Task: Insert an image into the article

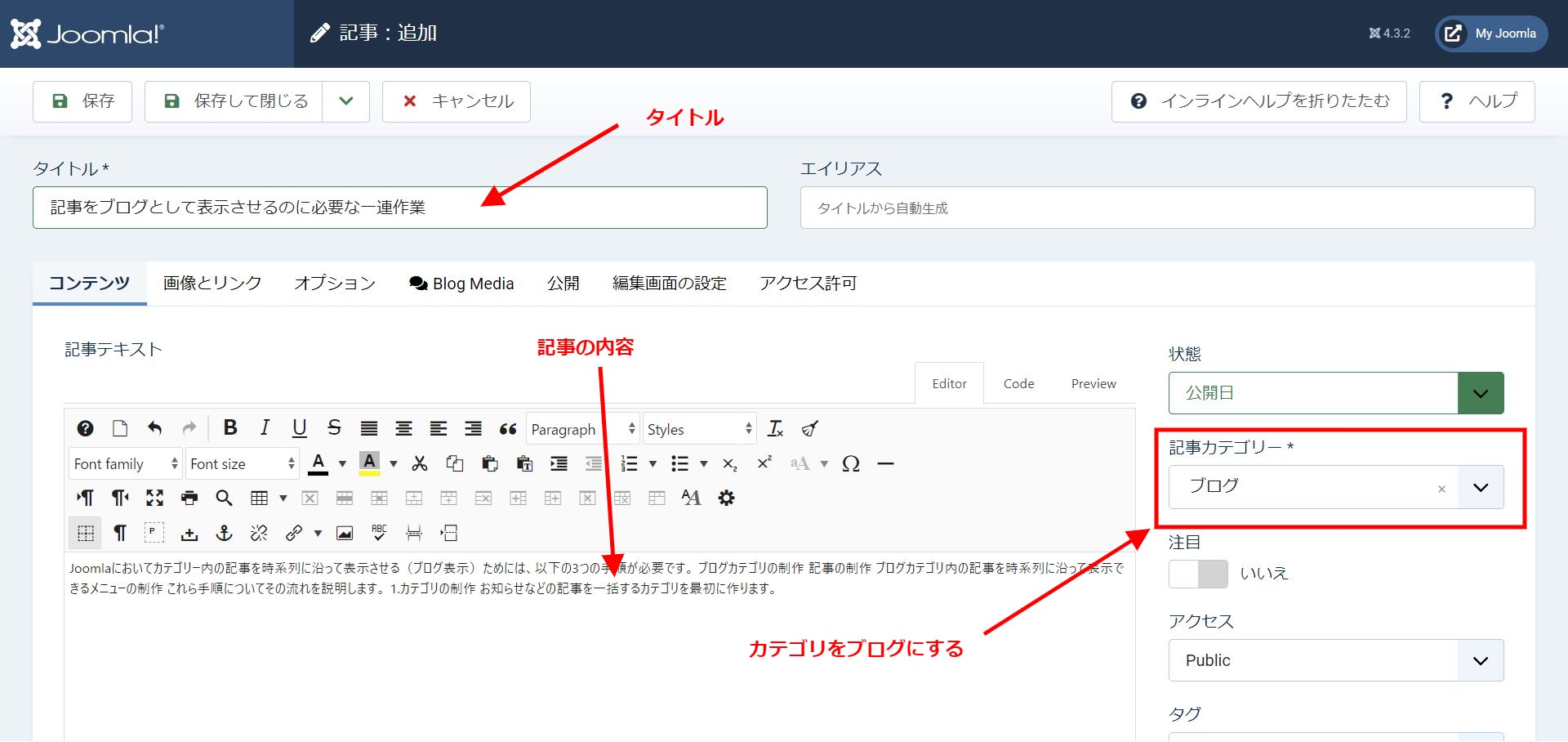Action: 344,533
